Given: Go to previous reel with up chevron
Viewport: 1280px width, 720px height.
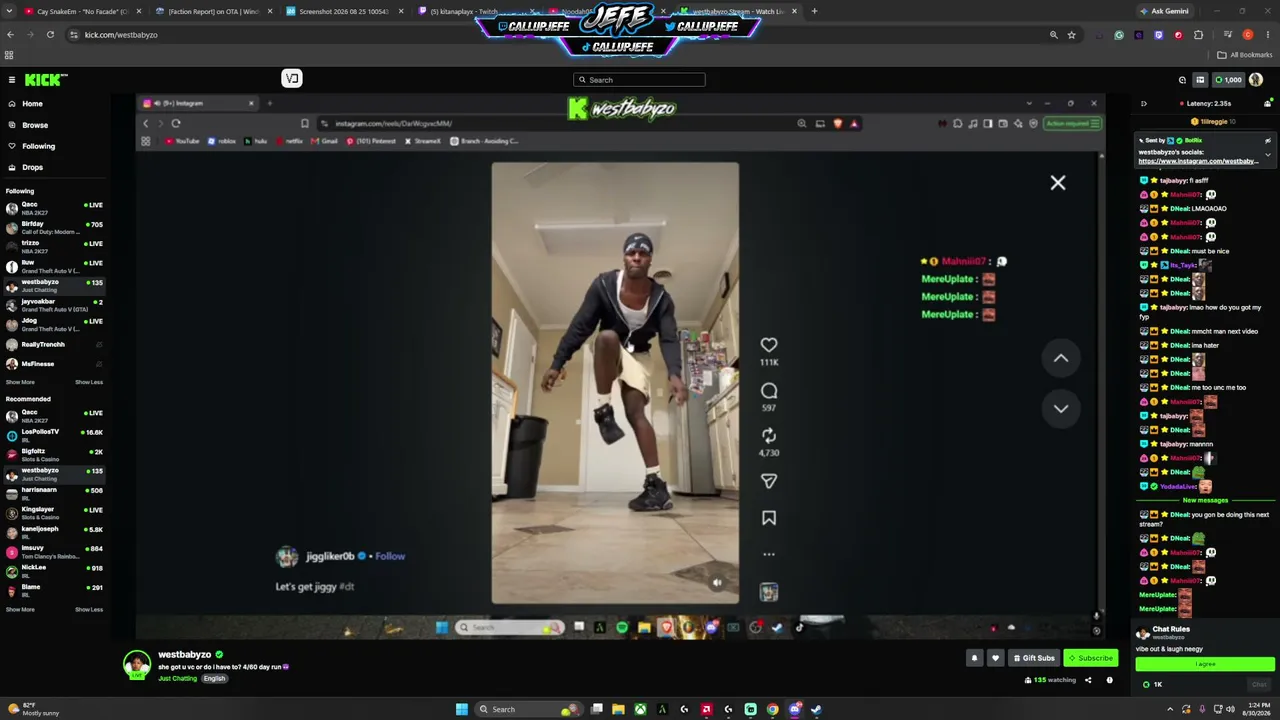Looking at the screenshot, I should tap(1061, 358).
